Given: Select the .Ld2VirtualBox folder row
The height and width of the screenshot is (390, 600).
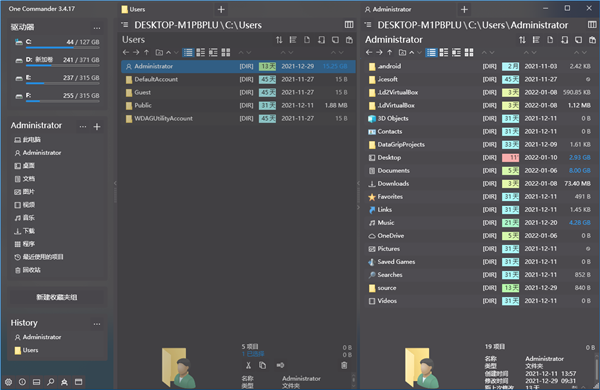Looking at the screenshot, I should (x=480, y=92).
